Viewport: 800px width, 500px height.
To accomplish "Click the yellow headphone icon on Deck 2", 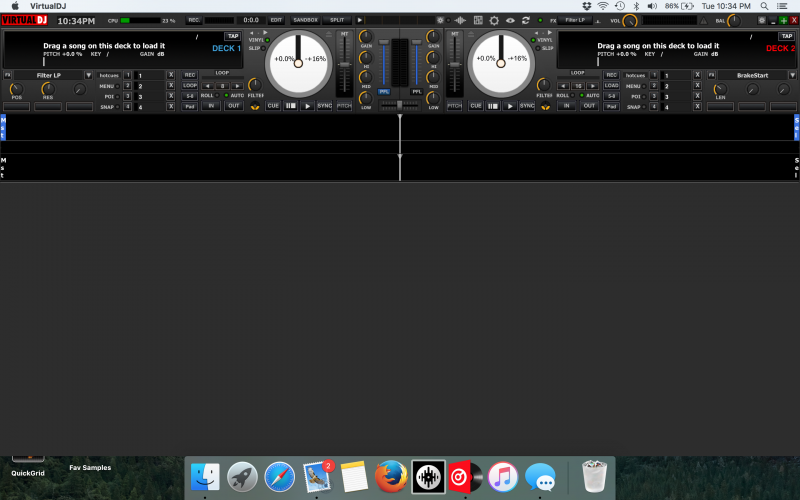I will pyautogui.click(x=545, y=106).
